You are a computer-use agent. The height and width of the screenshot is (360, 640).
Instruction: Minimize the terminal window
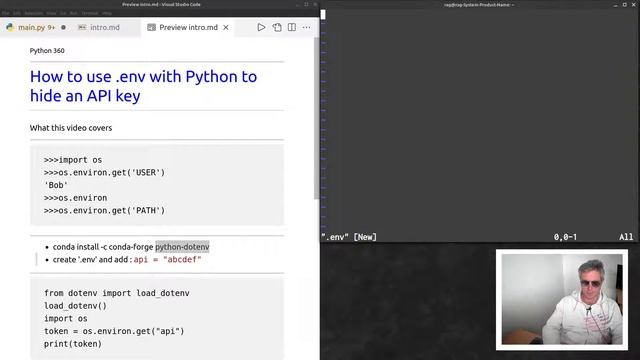point(615,5)
